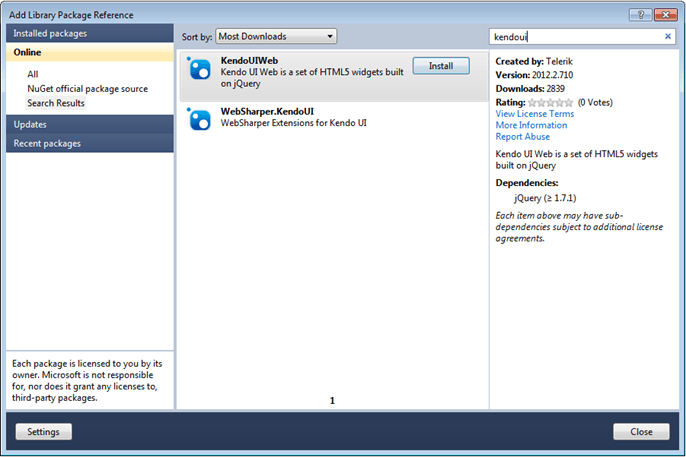Click the star rating of the package
This screenshot has height=457, width=686.
(550, 103)
